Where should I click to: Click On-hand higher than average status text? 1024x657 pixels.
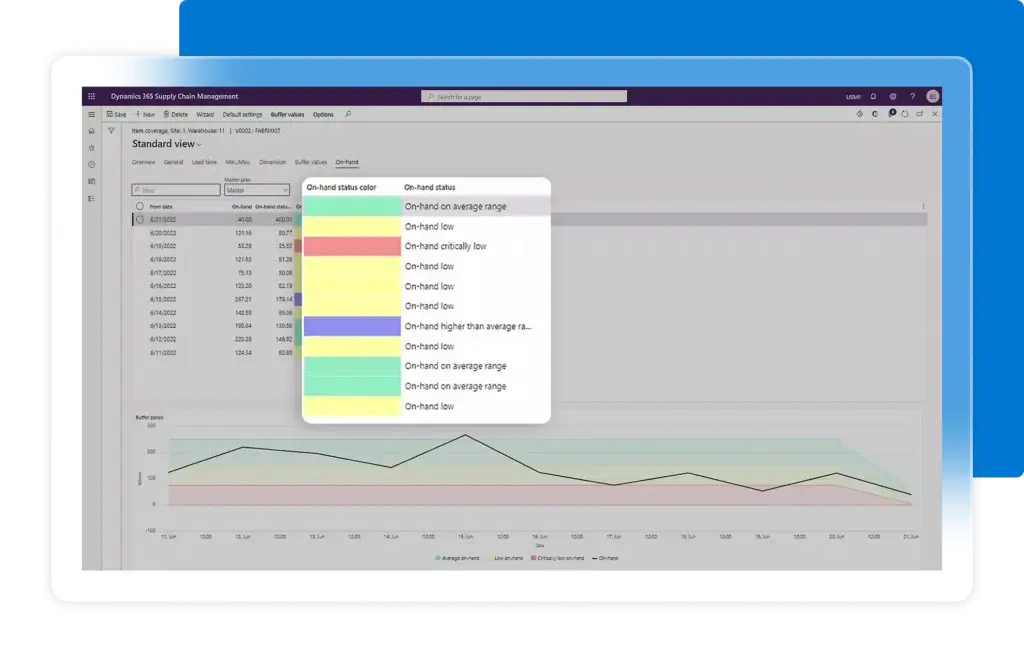(x=468, y=327)
